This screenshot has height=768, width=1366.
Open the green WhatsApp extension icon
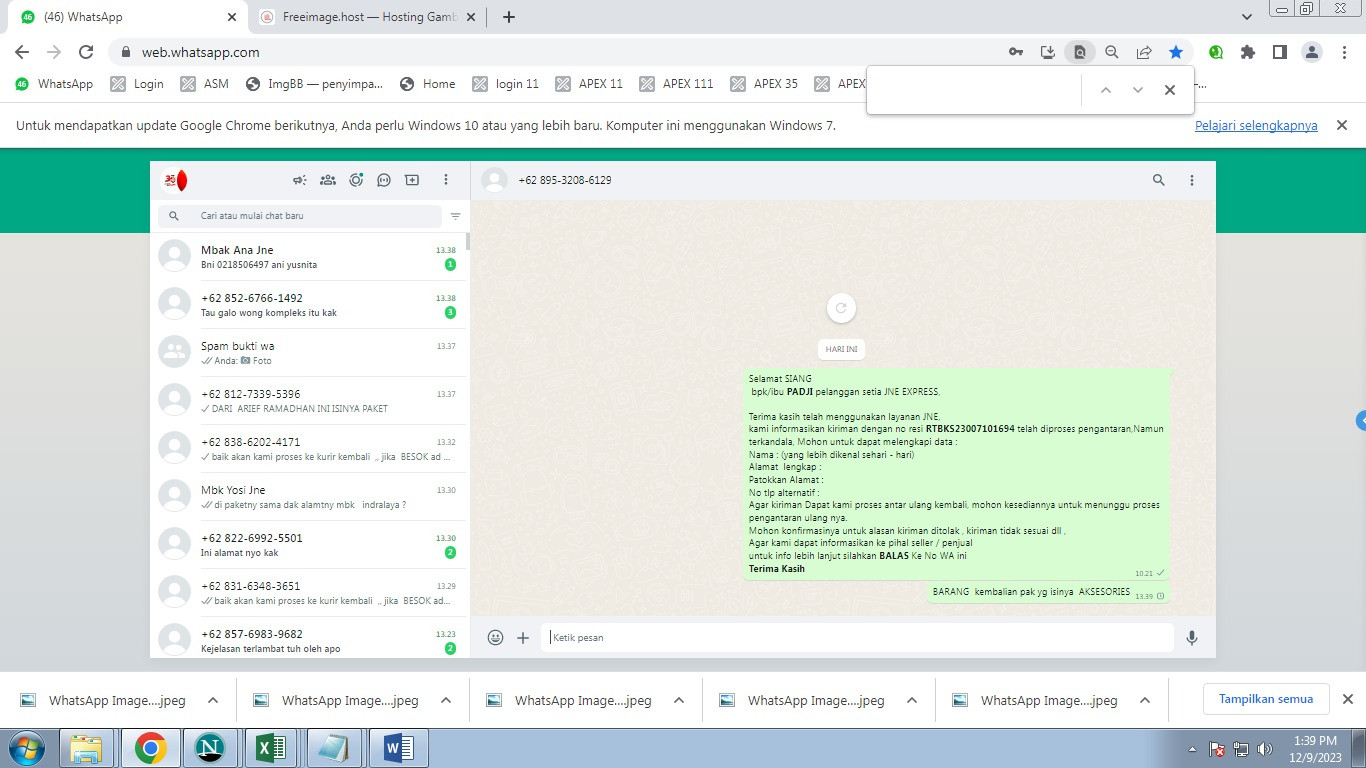[1216, 52]
